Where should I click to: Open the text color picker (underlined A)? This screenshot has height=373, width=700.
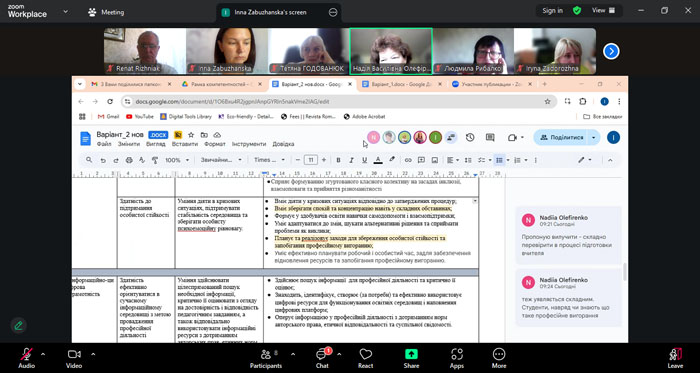click(378, 160)
